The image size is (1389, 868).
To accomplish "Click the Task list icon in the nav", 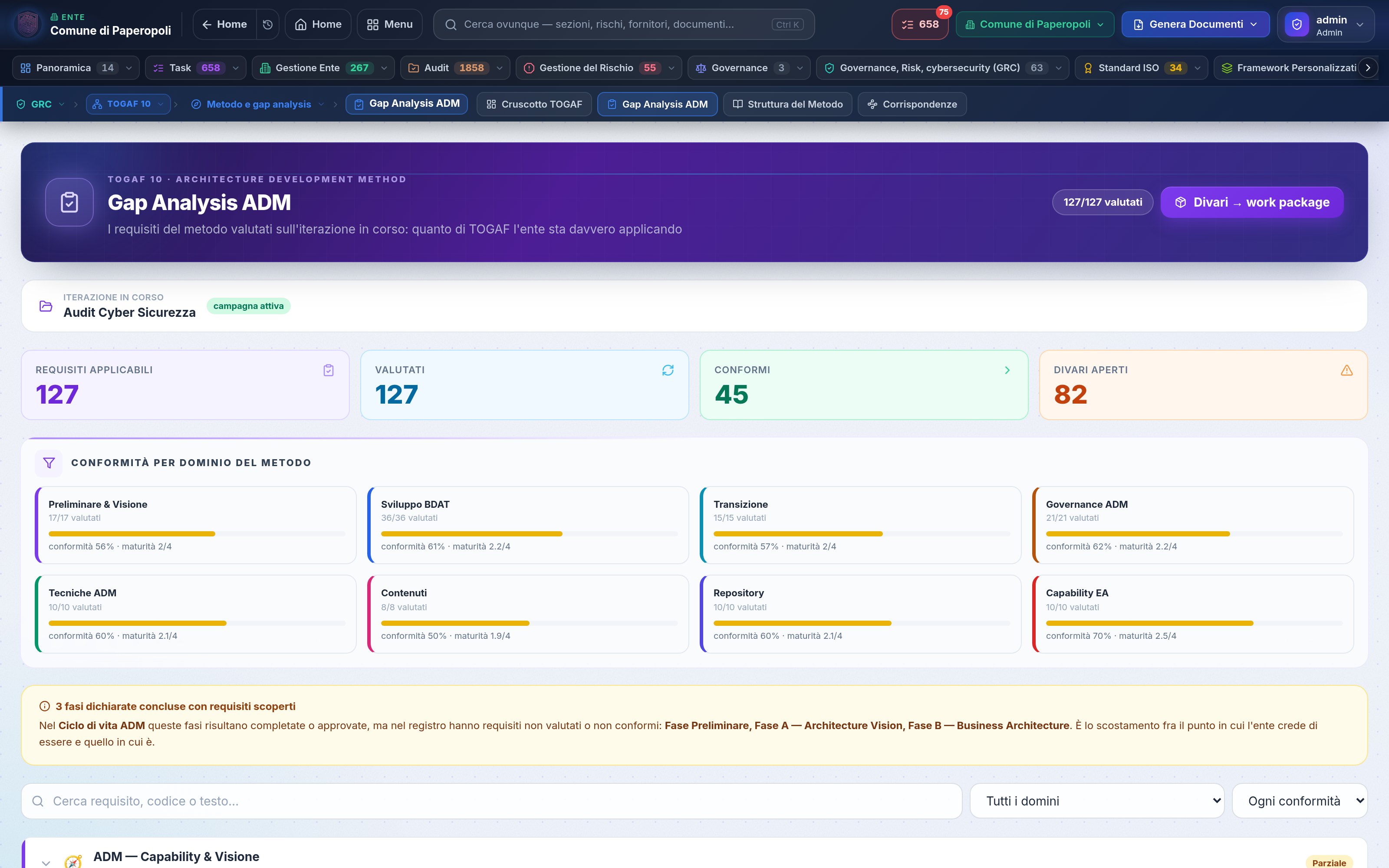I will (x=158, y=68).
